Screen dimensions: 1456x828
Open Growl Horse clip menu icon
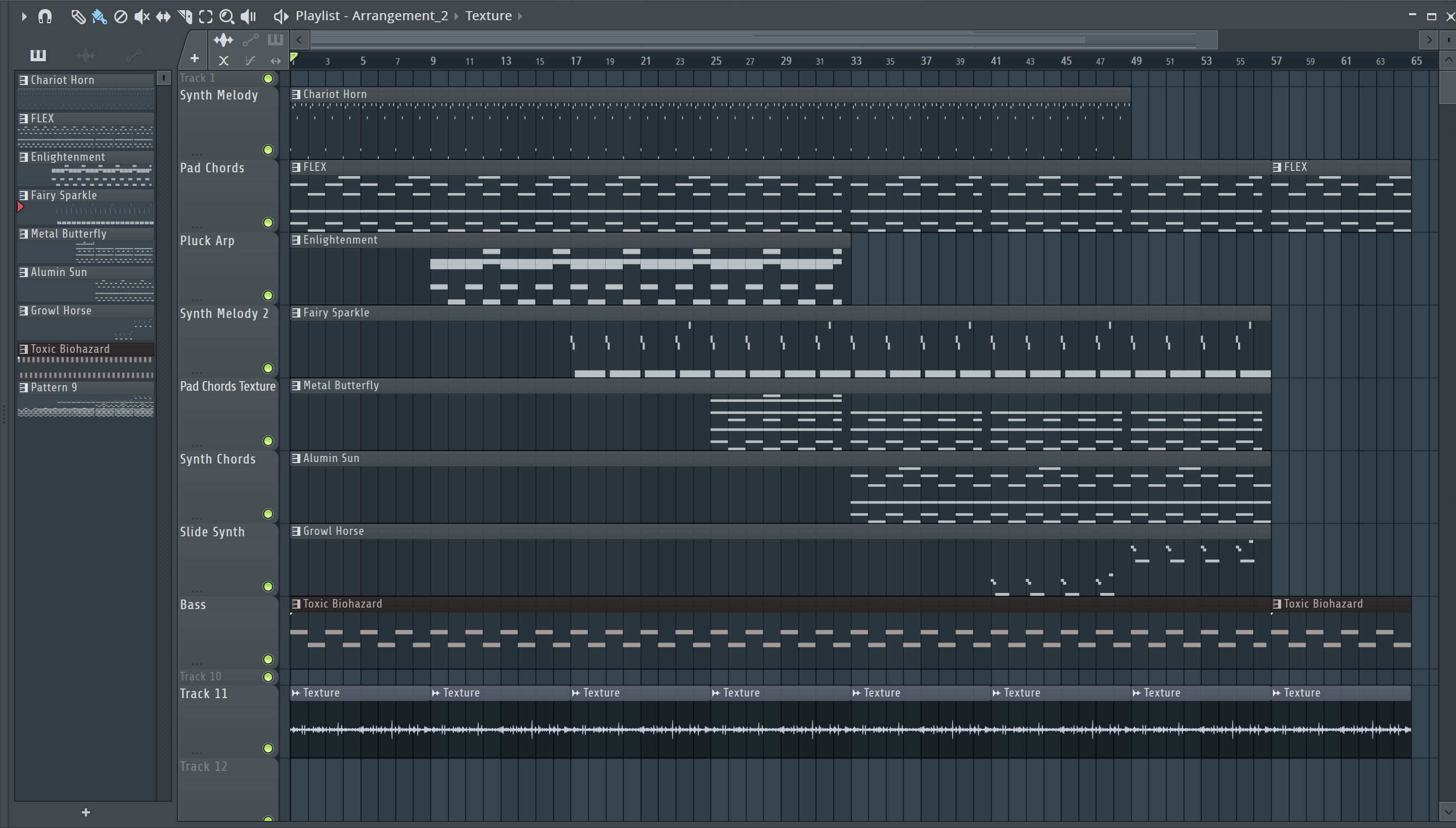tap(296, 531)
